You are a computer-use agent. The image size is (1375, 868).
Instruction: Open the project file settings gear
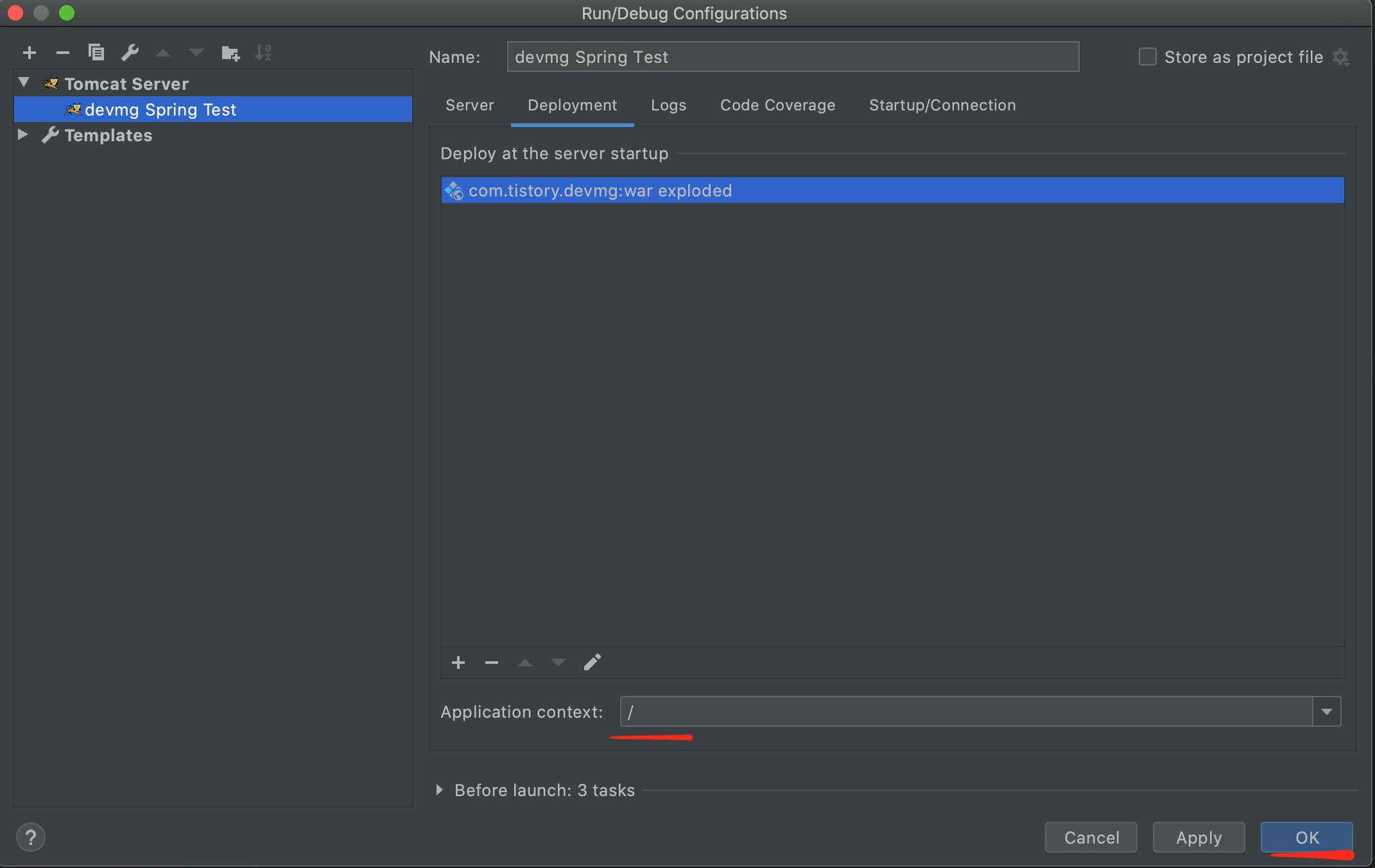click(x=1341, y=57)
